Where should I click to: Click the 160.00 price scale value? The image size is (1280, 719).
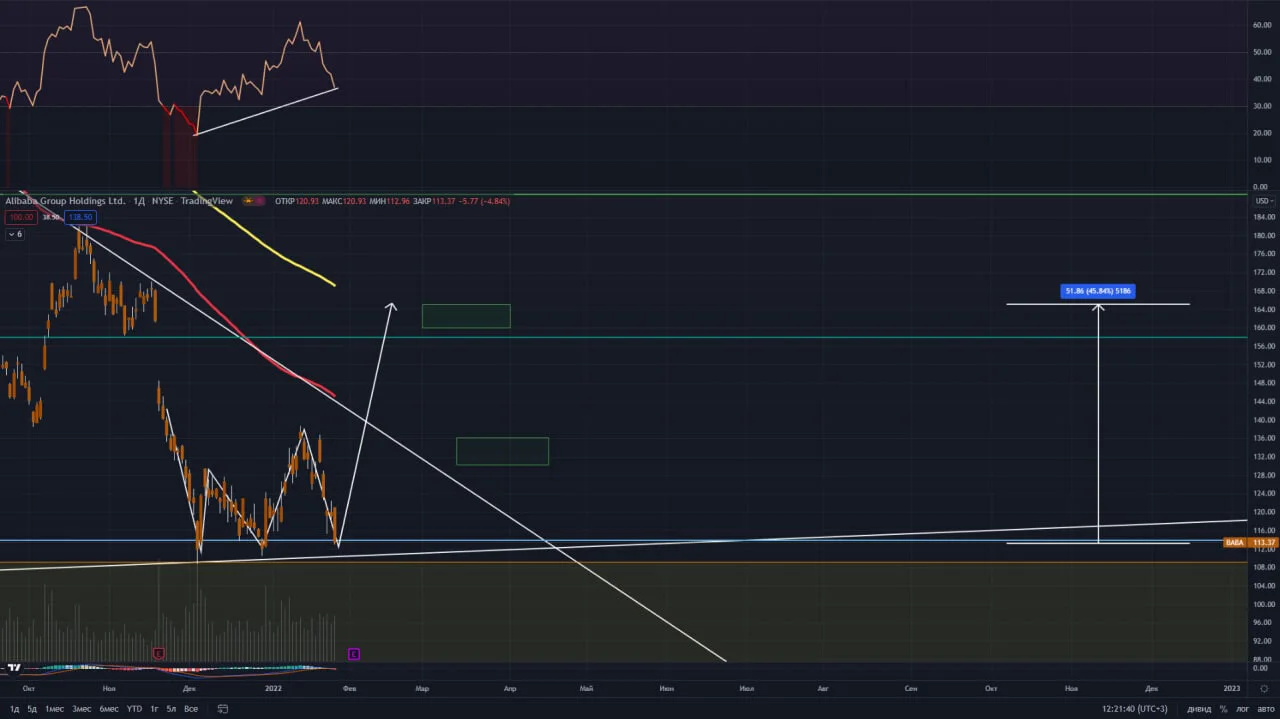(x=1264, y=328)
